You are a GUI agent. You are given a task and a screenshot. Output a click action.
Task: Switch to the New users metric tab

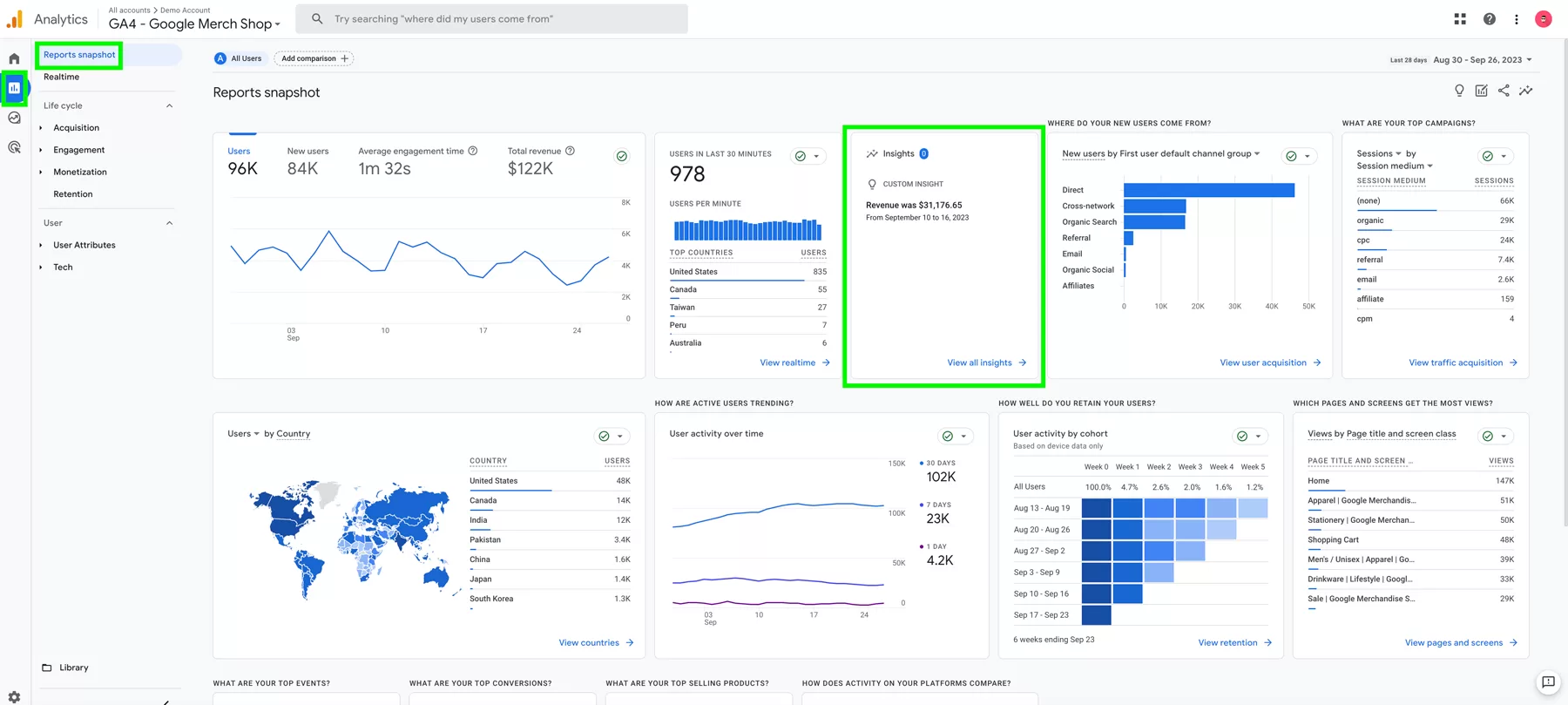[308, 161]
